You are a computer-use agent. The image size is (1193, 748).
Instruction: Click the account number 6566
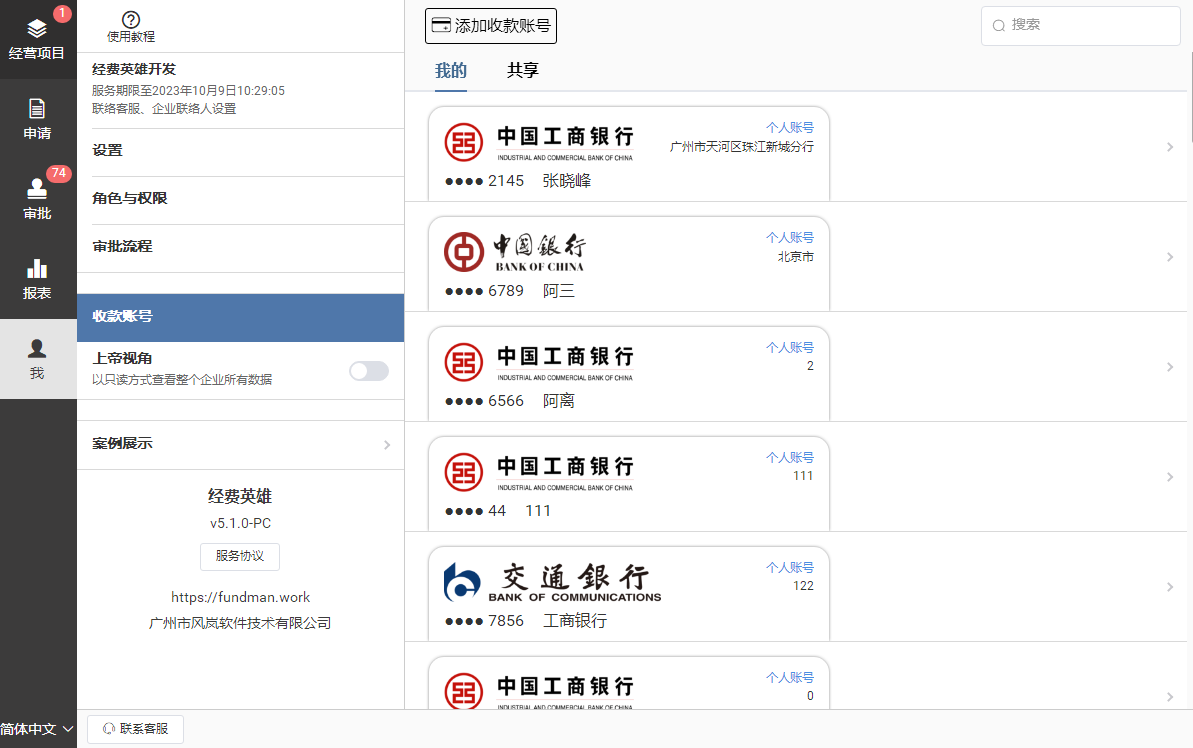506,401
